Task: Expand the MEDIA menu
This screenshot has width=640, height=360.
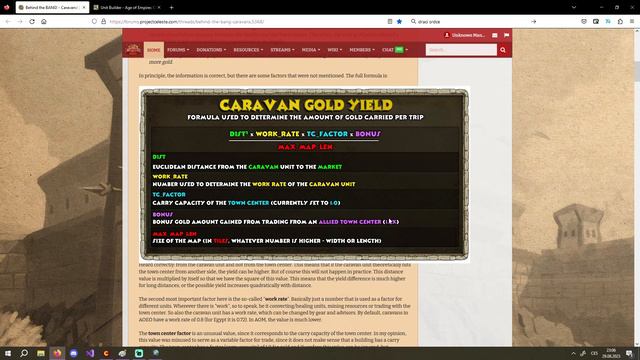Action: point(311,50)
